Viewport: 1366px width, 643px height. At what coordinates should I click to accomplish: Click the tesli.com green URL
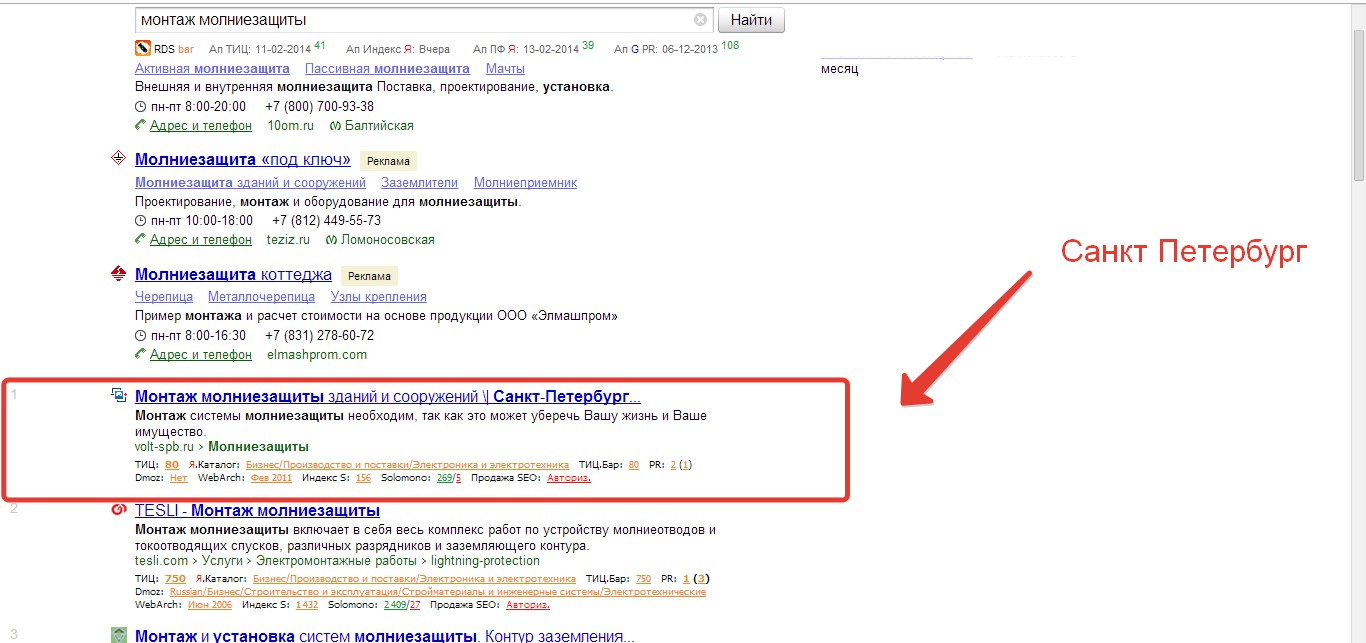pyautogui.click(x=161, y=561)
